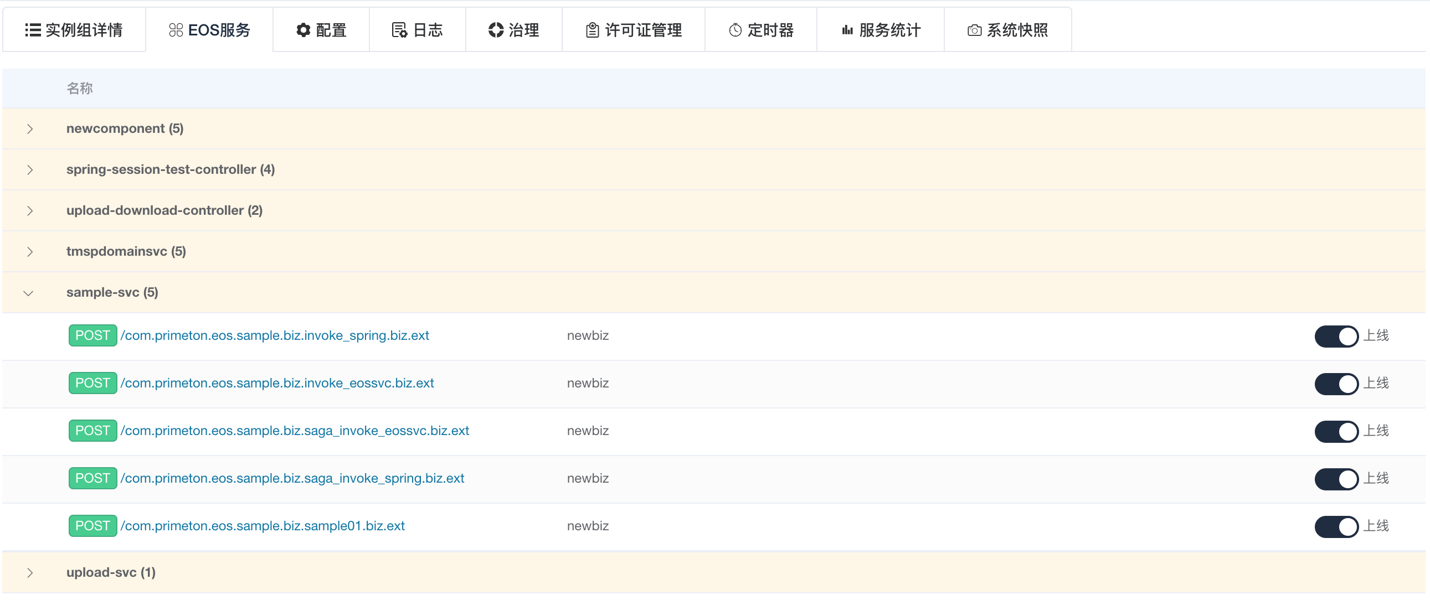Click the 治理 lifebuoy icon
This screenshot has width=1430, height=600.
pyautogui.click(x=496, y=30)
